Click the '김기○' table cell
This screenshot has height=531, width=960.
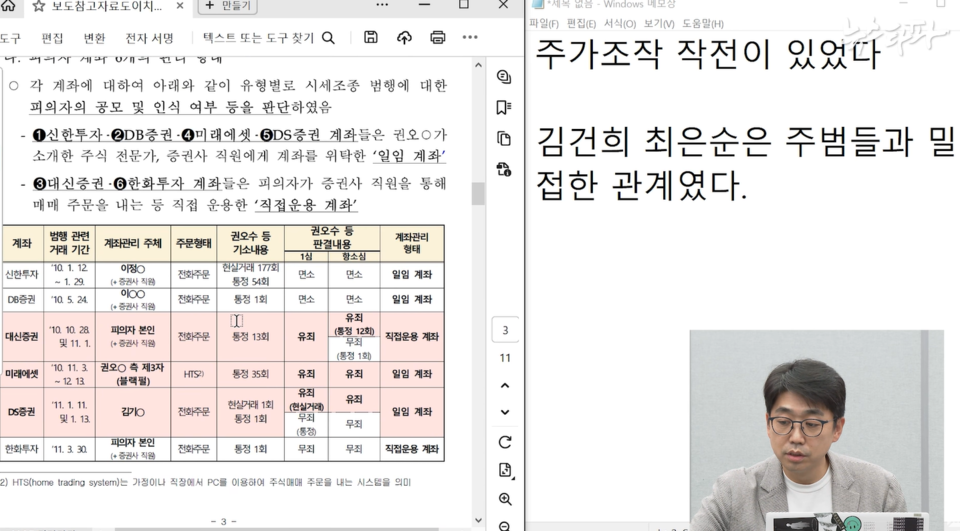(x=133, y=412)
